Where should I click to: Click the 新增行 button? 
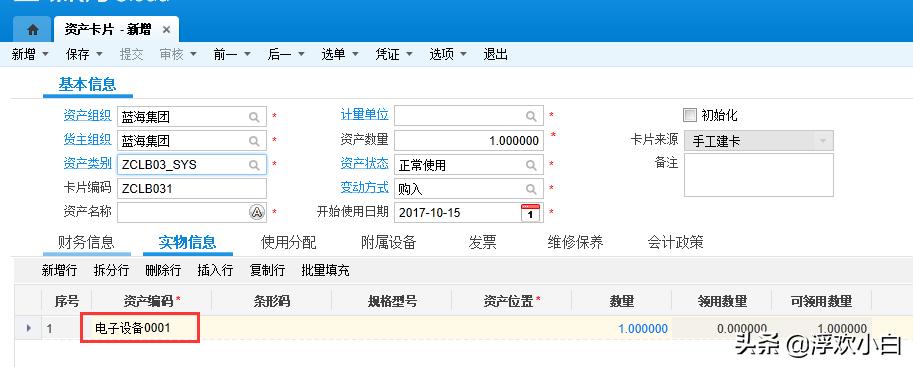pyautogui.click(x=59, y=270)
